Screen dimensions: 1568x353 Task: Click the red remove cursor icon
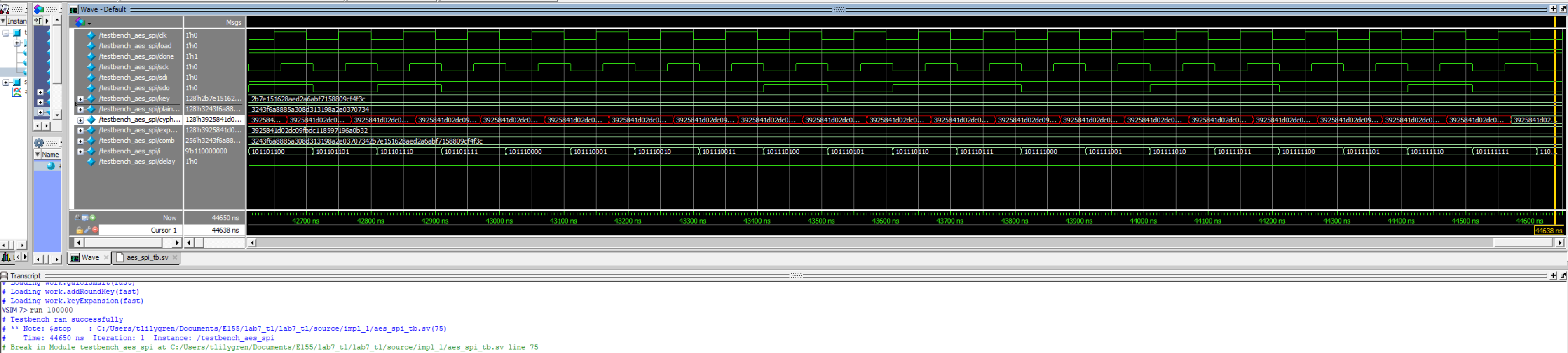pyautogui.click(x=95, y=230)
